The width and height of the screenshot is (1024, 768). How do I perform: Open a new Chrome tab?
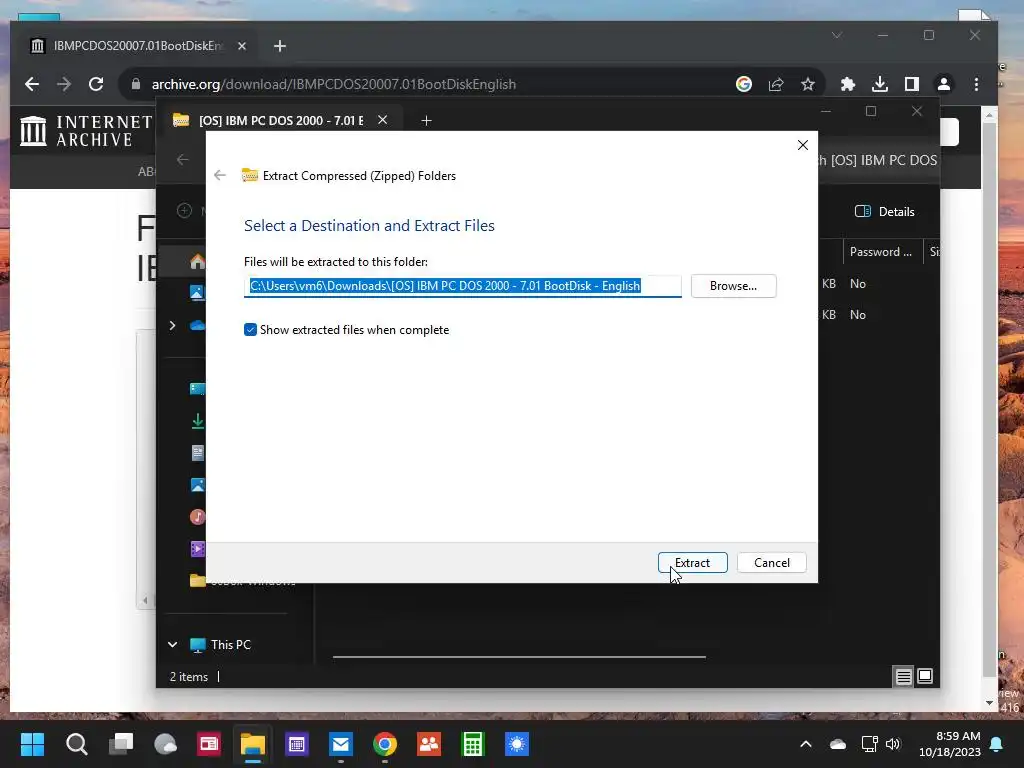click(280, 46)
